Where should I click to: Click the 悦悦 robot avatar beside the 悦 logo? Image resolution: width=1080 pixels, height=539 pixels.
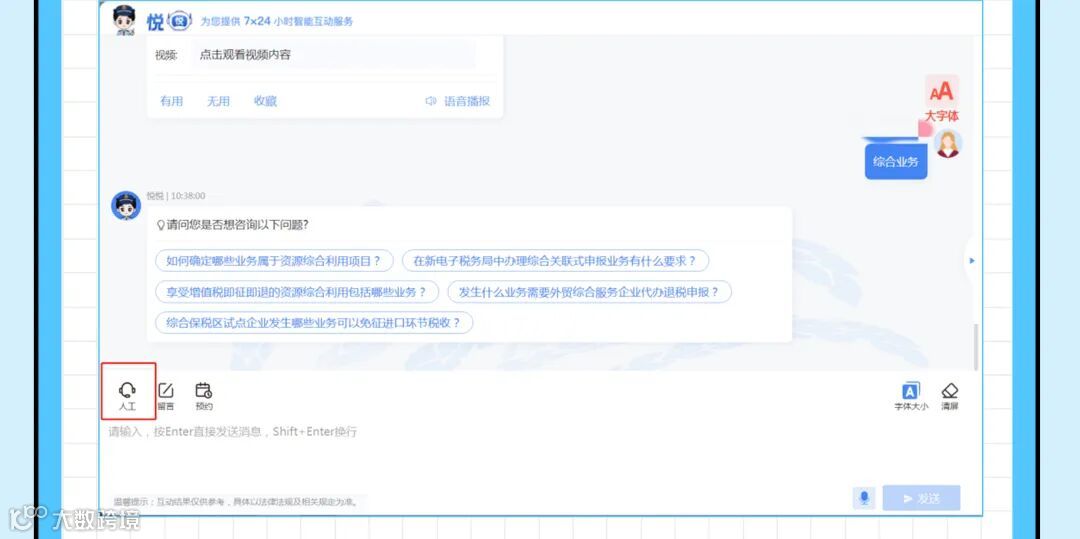124,19
